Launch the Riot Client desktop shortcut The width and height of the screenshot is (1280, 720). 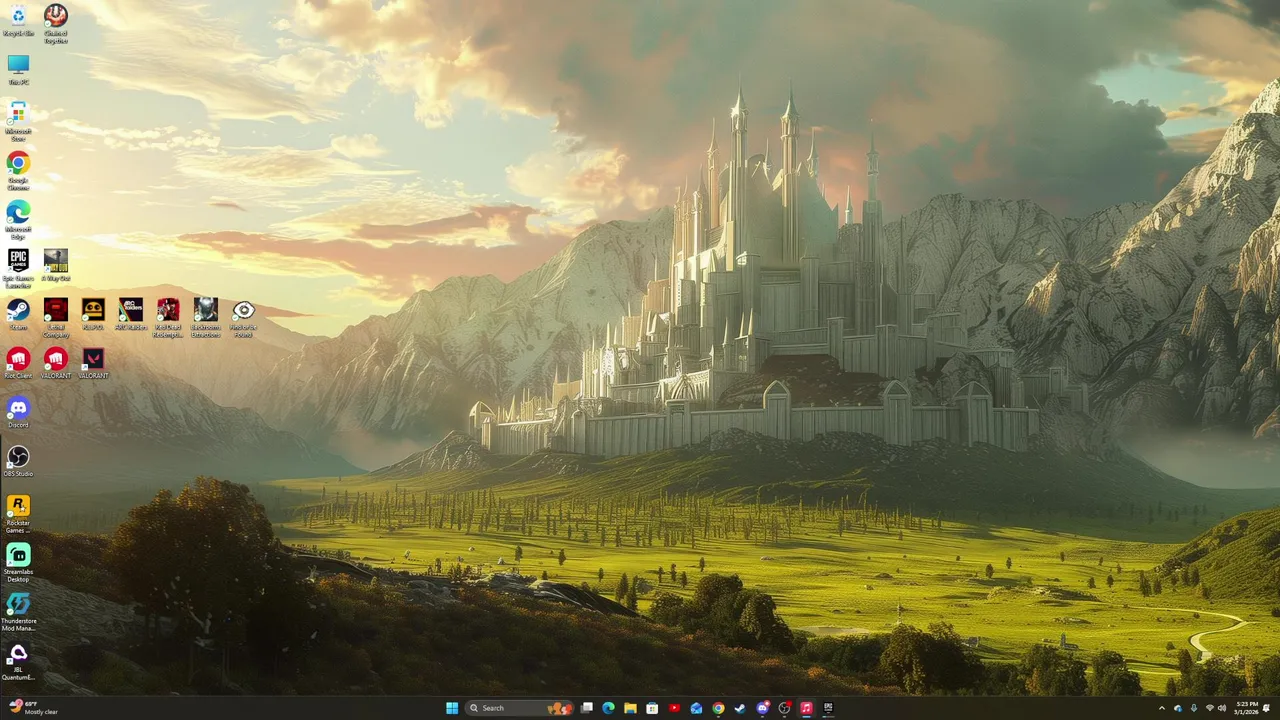18,363
